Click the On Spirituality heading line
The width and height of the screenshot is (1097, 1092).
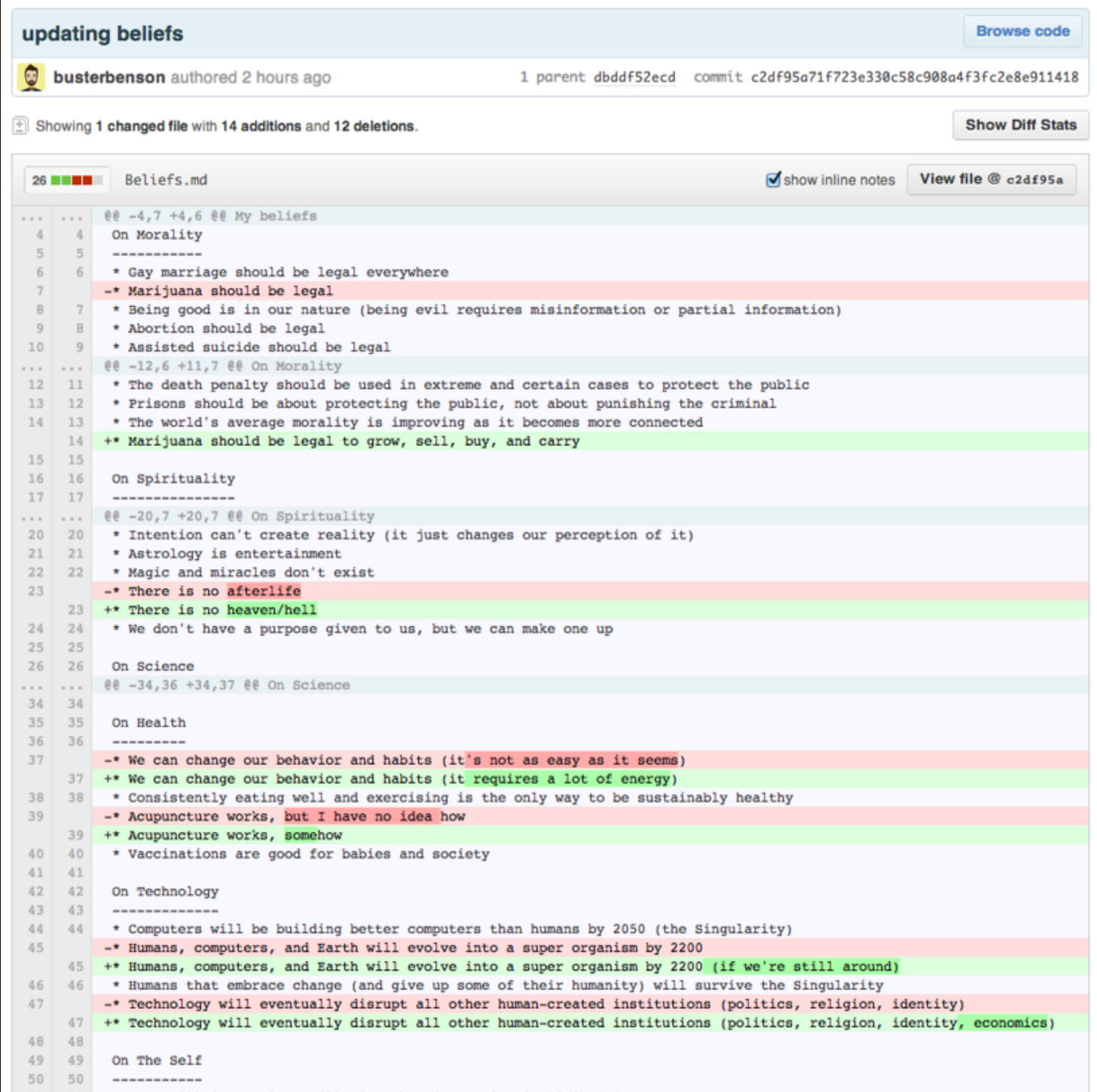(590, 479)
